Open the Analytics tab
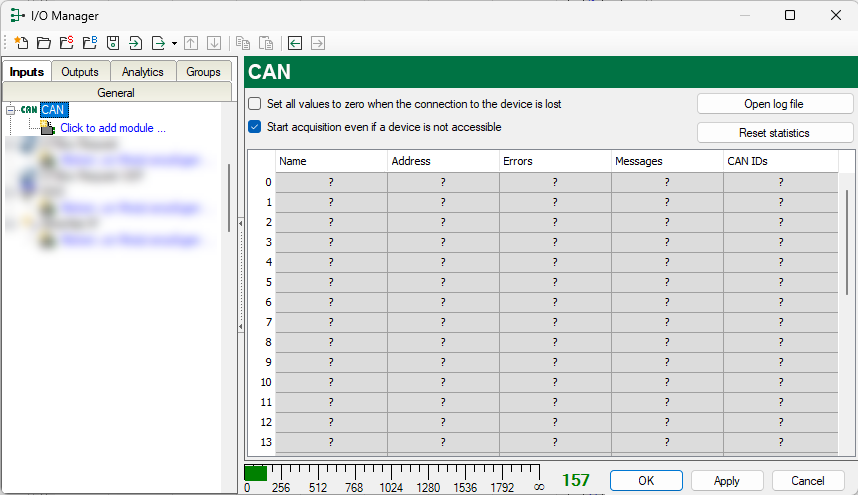The width and height of the screenshot is (858, 495). pyautogui.click(x=143, y=72)
